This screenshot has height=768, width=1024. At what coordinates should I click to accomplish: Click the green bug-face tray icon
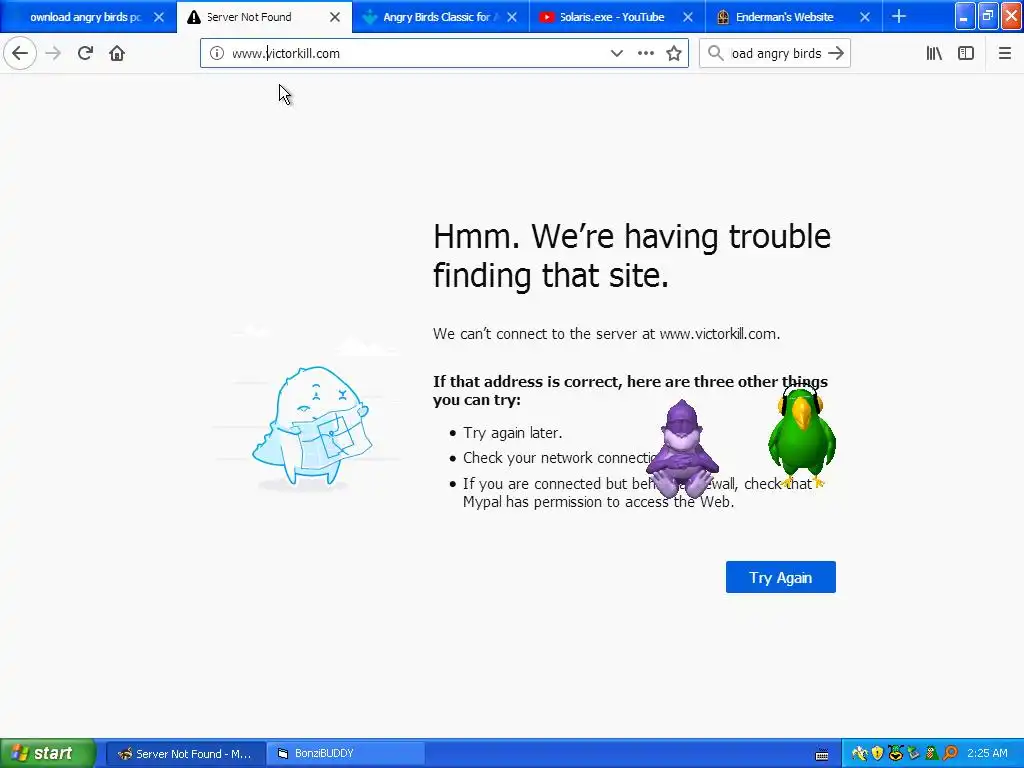pos(895,754)
